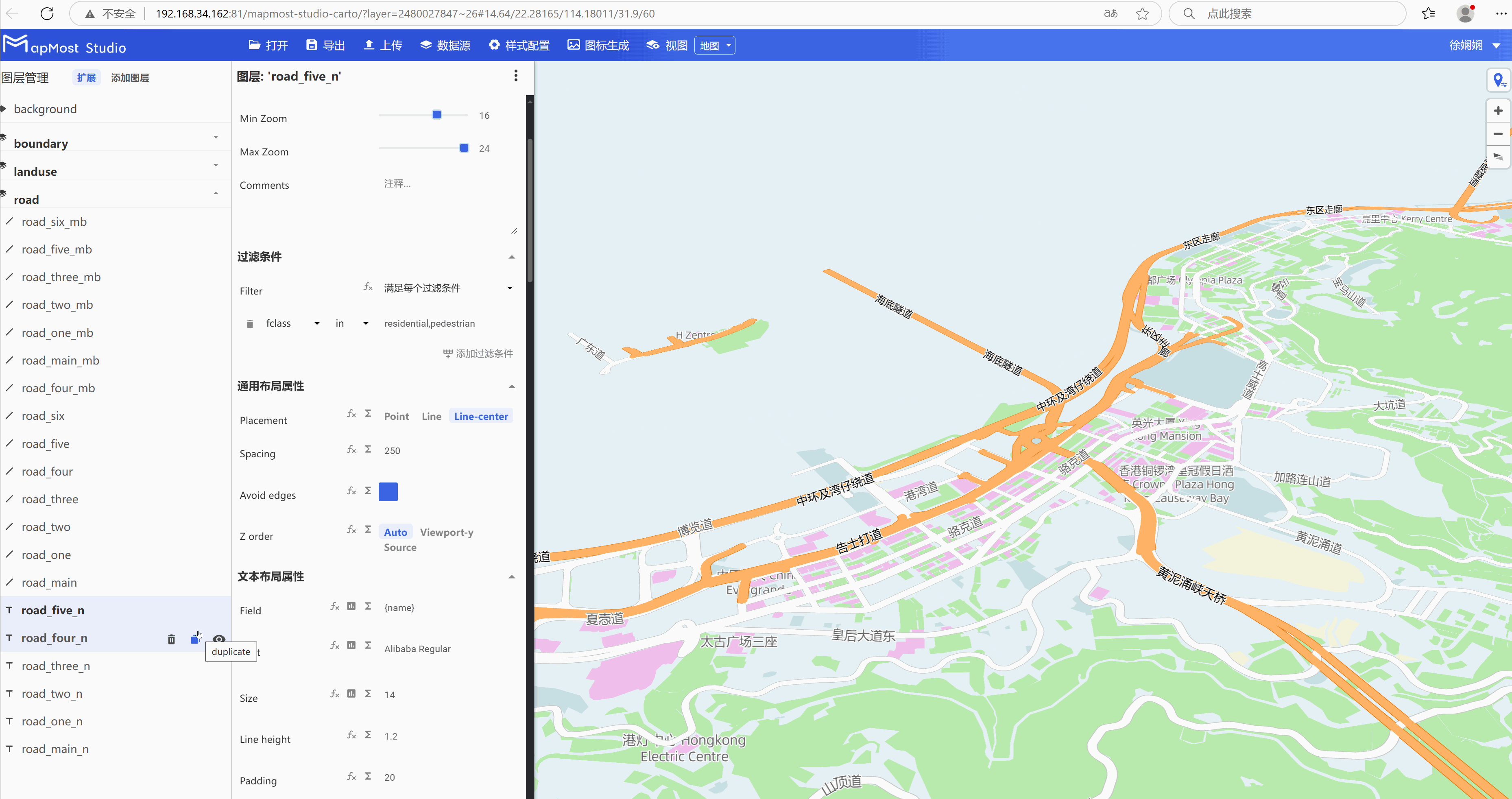Switch to the 扩展 tab
The image size is (1512, 799).
click(x=86, y=77)
